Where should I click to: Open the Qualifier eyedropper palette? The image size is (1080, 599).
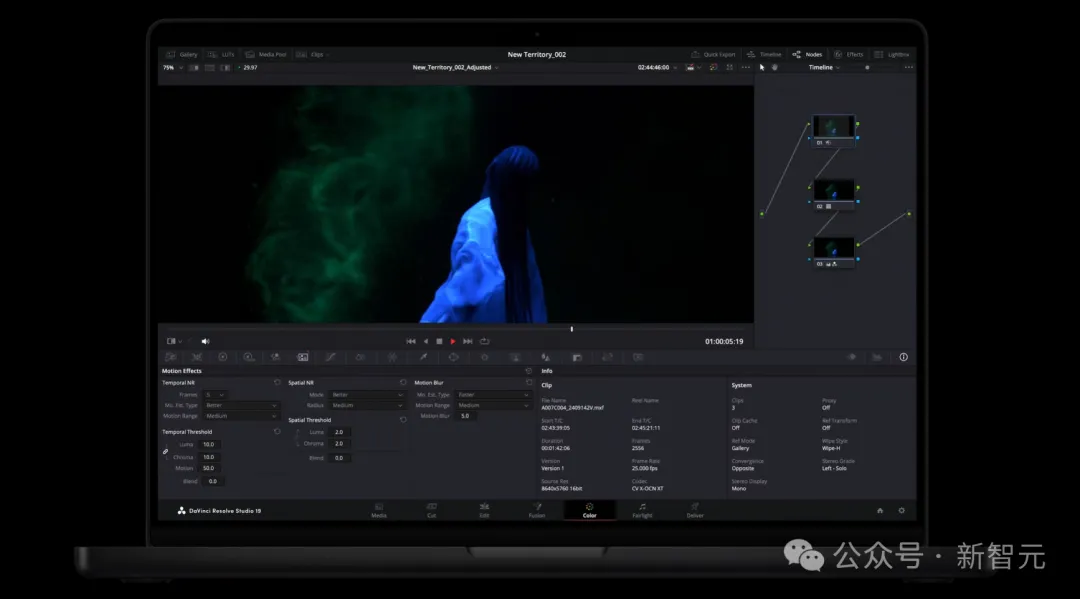[423, 357]
